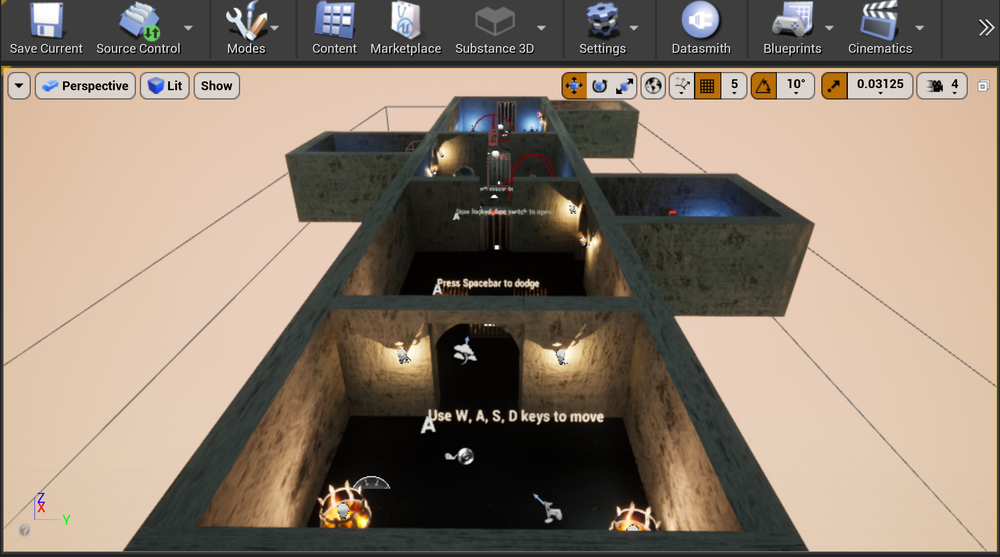Image resolution: width=1000 pixels, height=557 pixels.
Task: Click the Datasmith toolbar icon
Action: [x=700, y=21]
